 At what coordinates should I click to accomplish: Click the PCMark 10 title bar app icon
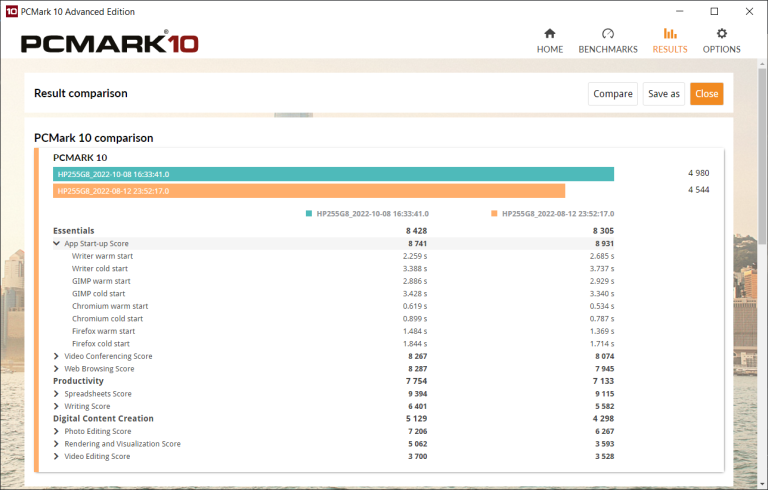click(11, 11)
